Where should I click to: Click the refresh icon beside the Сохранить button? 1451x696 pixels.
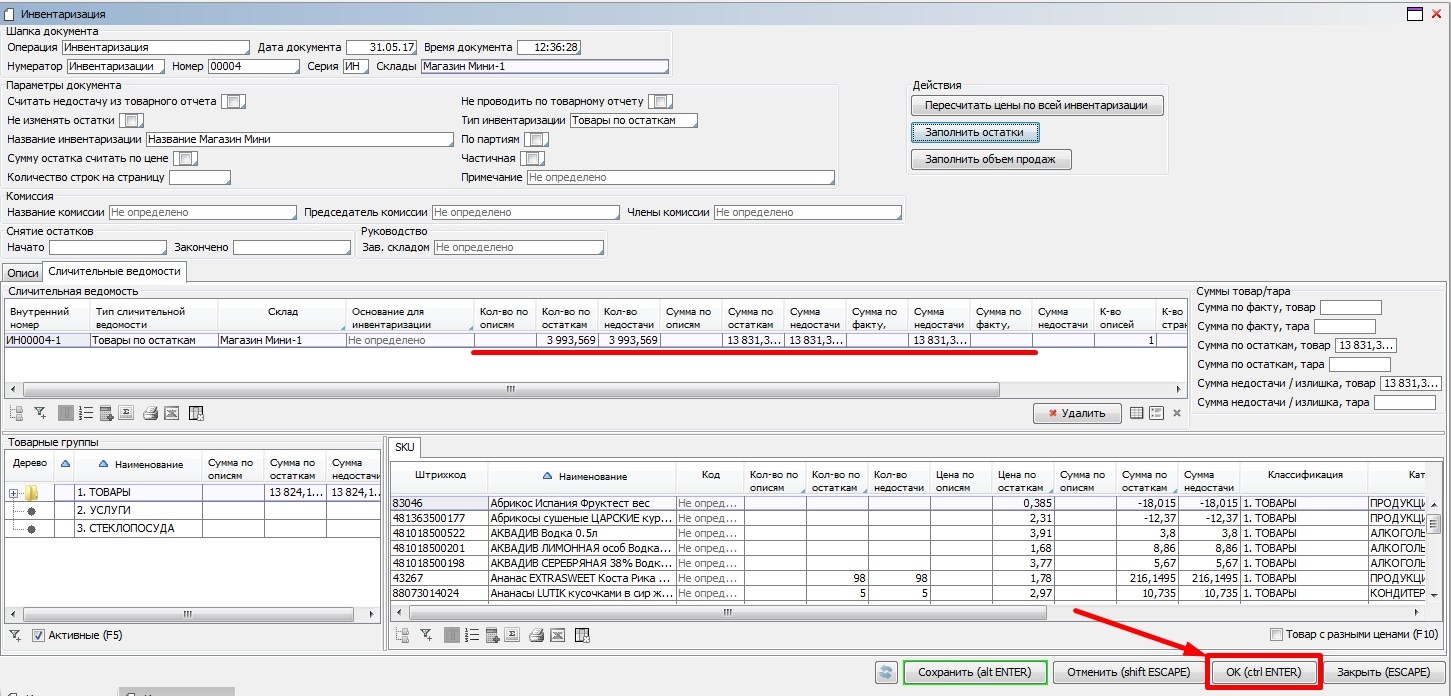885,673
